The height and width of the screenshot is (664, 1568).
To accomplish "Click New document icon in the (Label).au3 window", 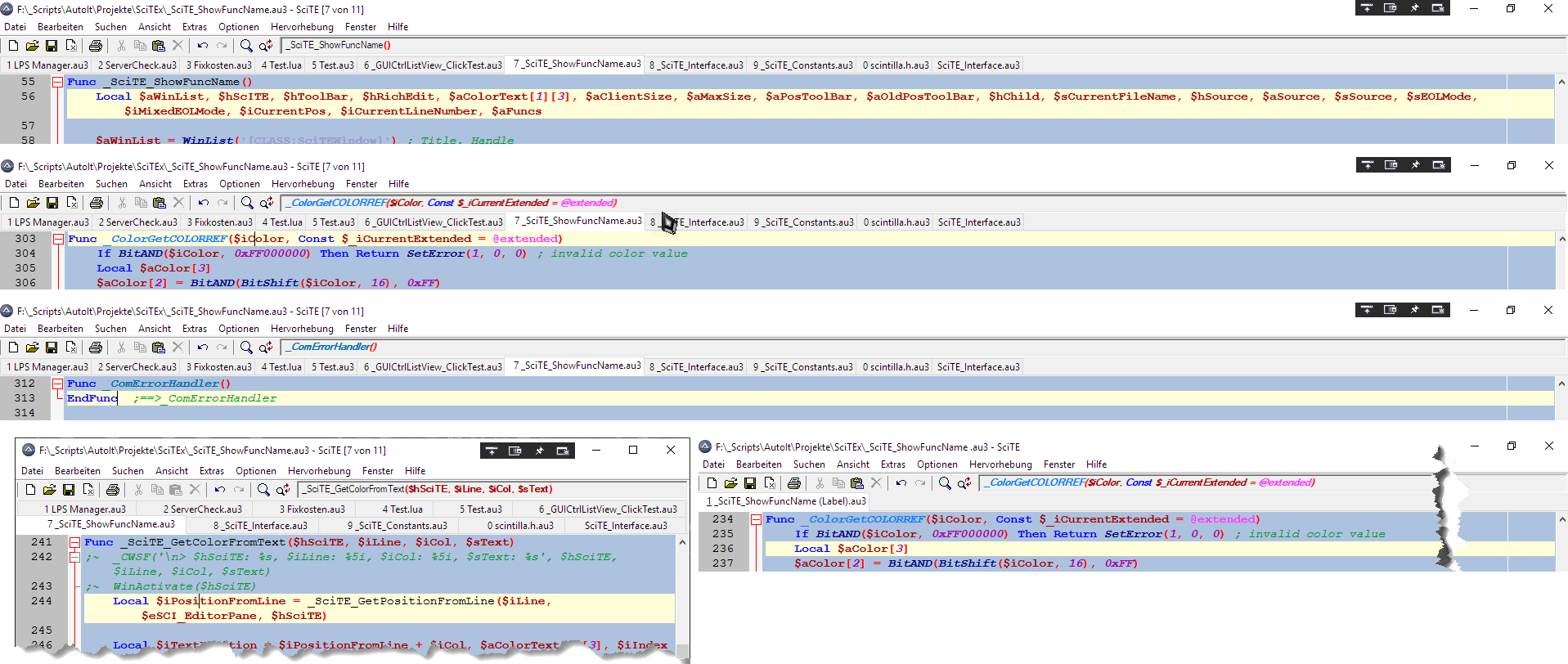I will tap(712, 483).
